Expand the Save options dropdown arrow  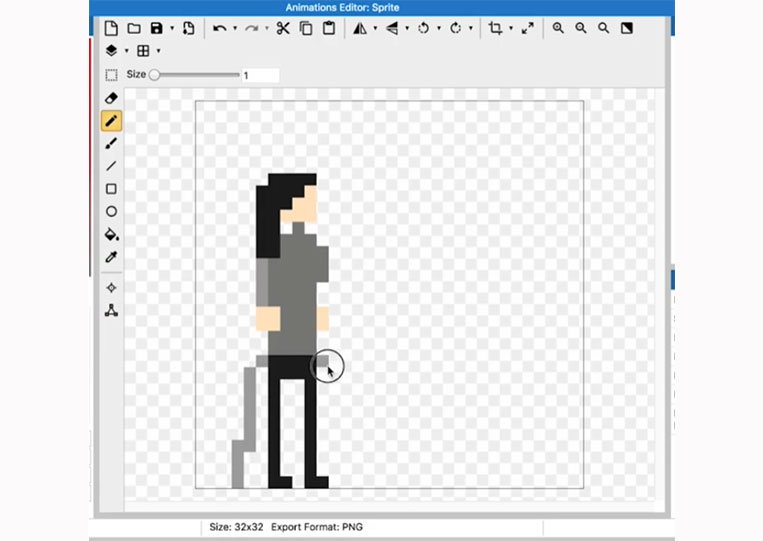(172, 28)
